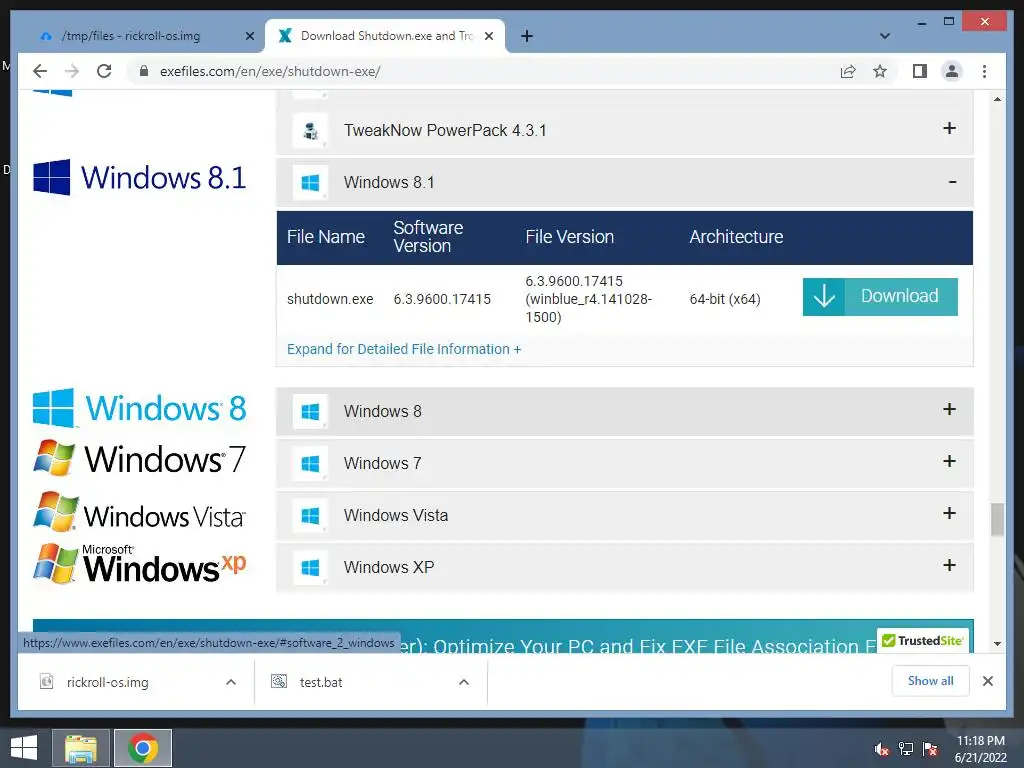Download shutdown.exe for Windows 8.1
1024x768 pixels.
[x=880, y=296]
